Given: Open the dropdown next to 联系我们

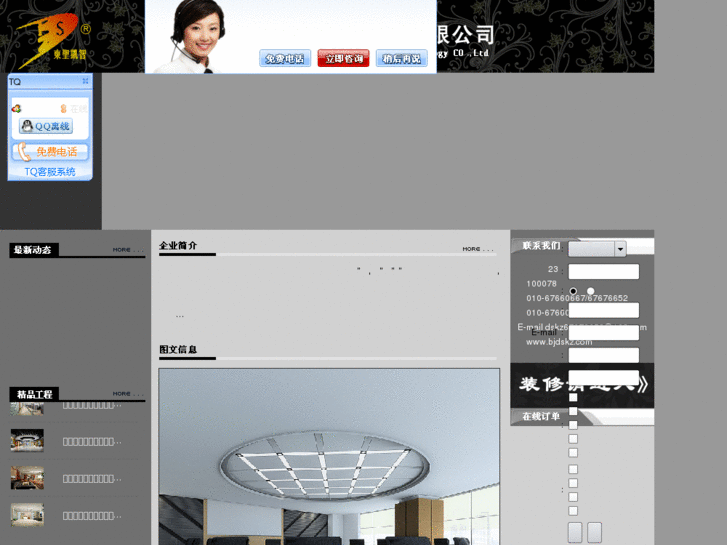Looking at the screenshot, I should [x=597, y=249].
